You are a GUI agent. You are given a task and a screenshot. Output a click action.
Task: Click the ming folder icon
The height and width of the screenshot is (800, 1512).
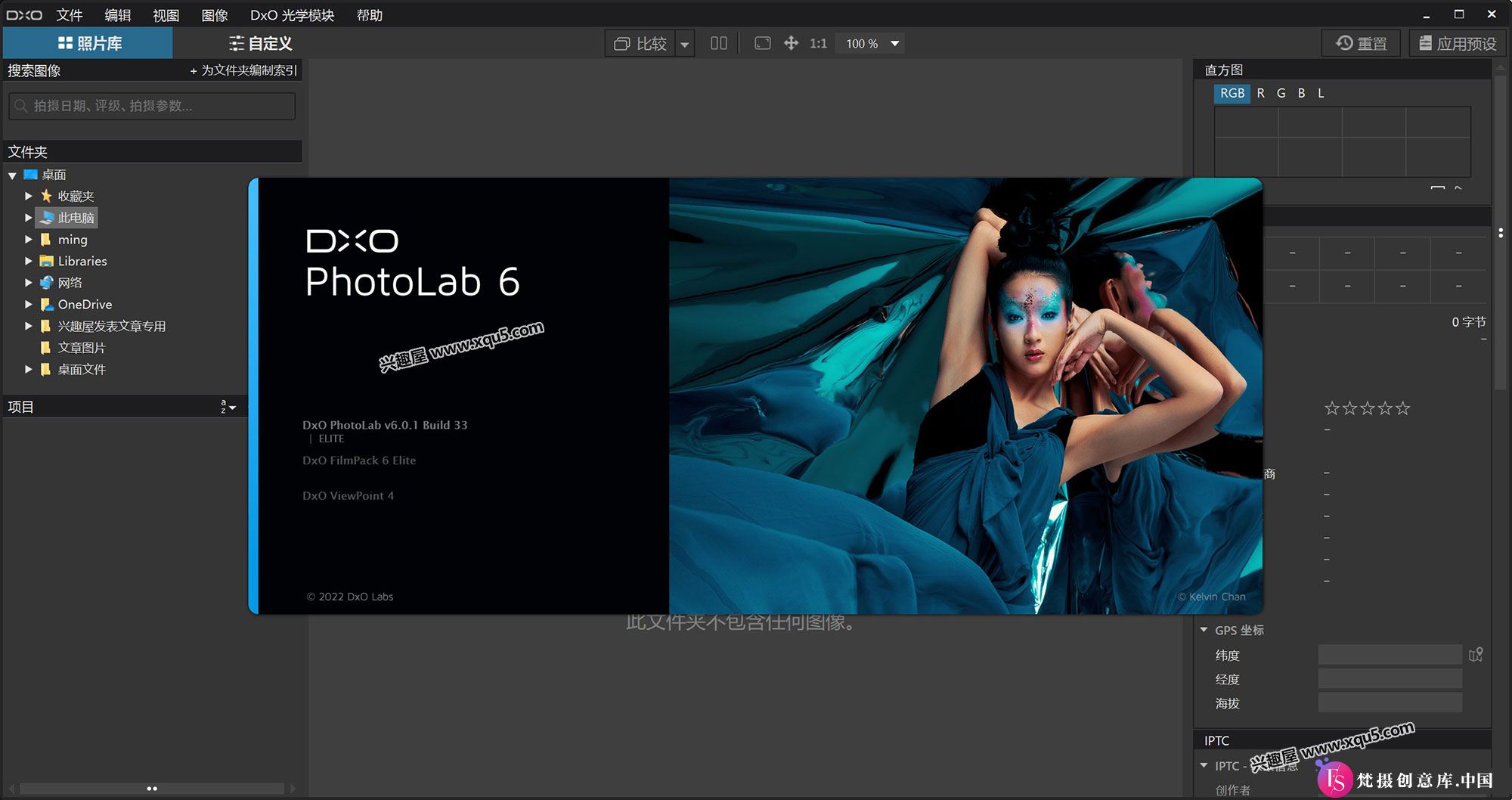coord(45,239)
